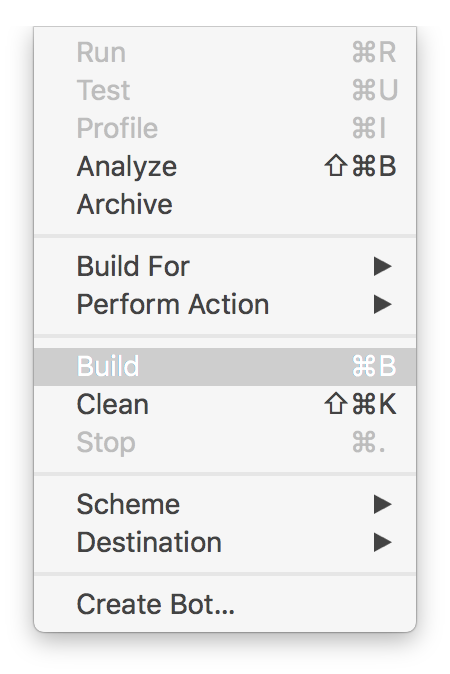Click the ⇧⌘B shortcut beside Analyze
450x674 pixels.
[360, 166]
